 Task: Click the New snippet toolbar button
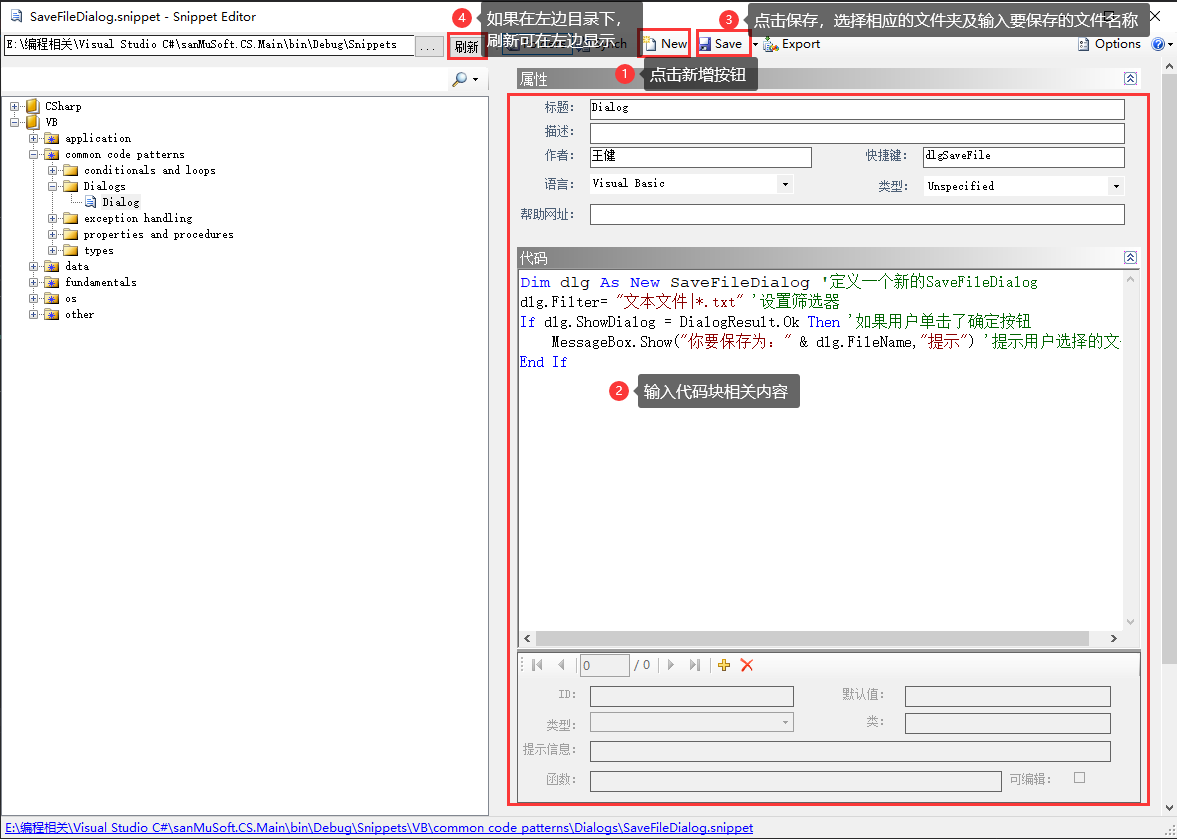[x=665, y=44]
